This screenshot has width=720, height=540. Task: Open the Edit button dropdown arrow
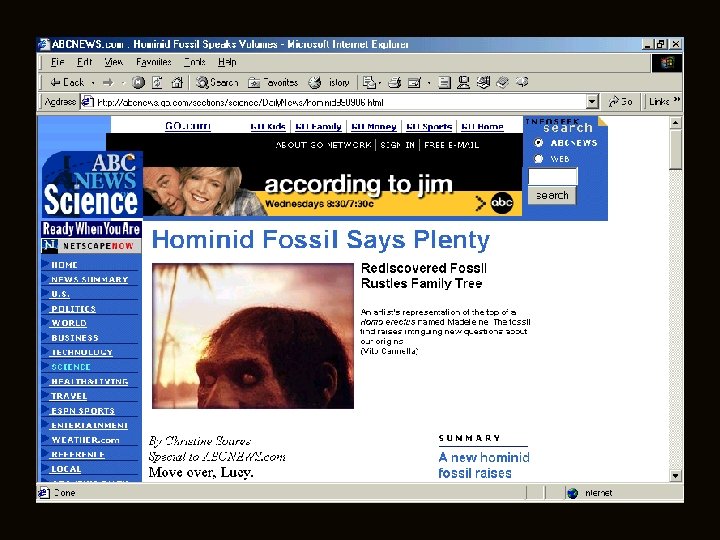pos(429,83)
